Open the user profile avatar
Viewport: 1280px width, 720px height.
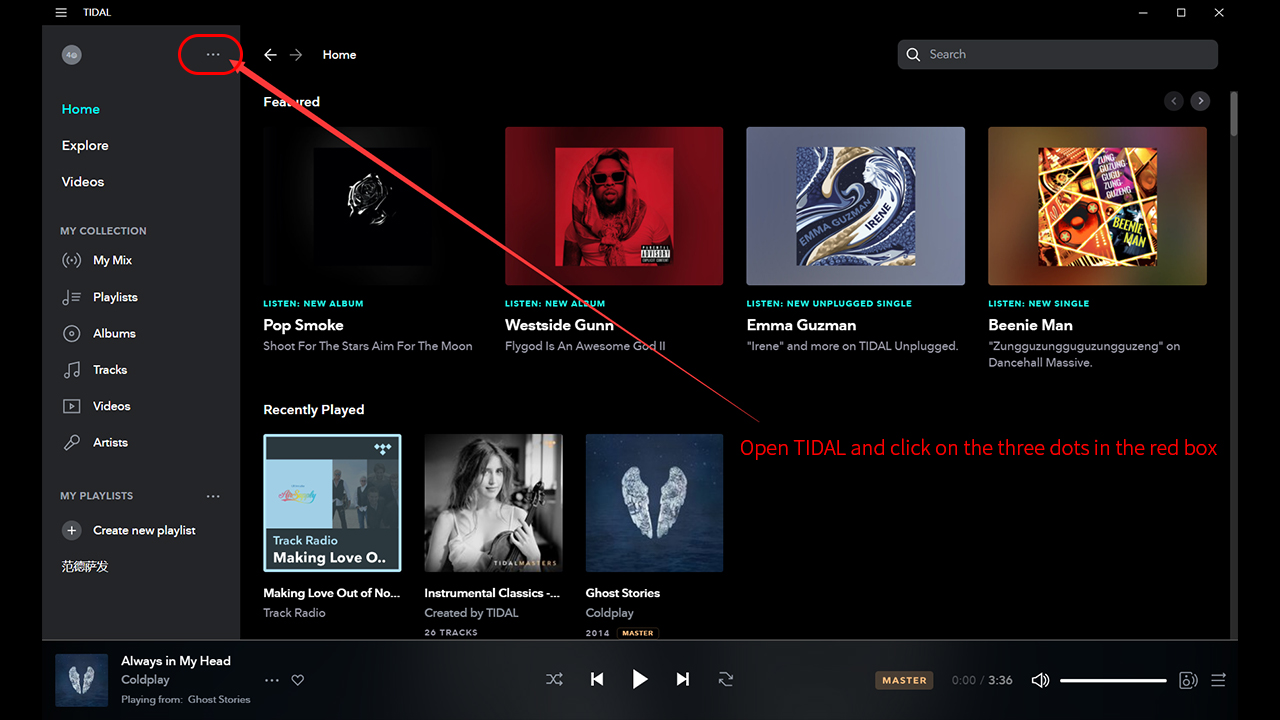tap(72, 55)
